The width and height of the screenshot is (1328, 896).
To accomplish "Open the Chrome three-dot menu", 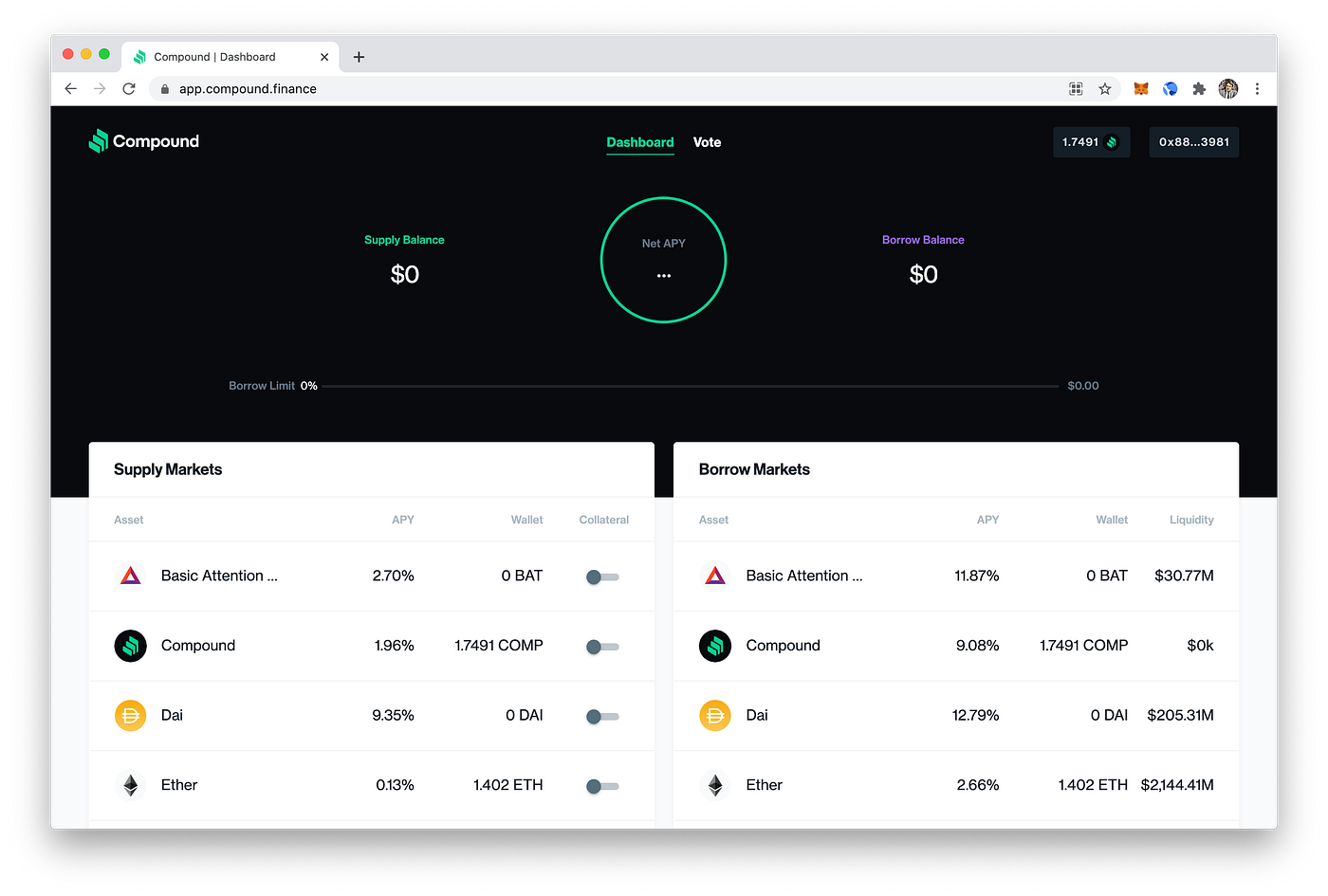I will pyautogui.click(x=1257, y=88).
